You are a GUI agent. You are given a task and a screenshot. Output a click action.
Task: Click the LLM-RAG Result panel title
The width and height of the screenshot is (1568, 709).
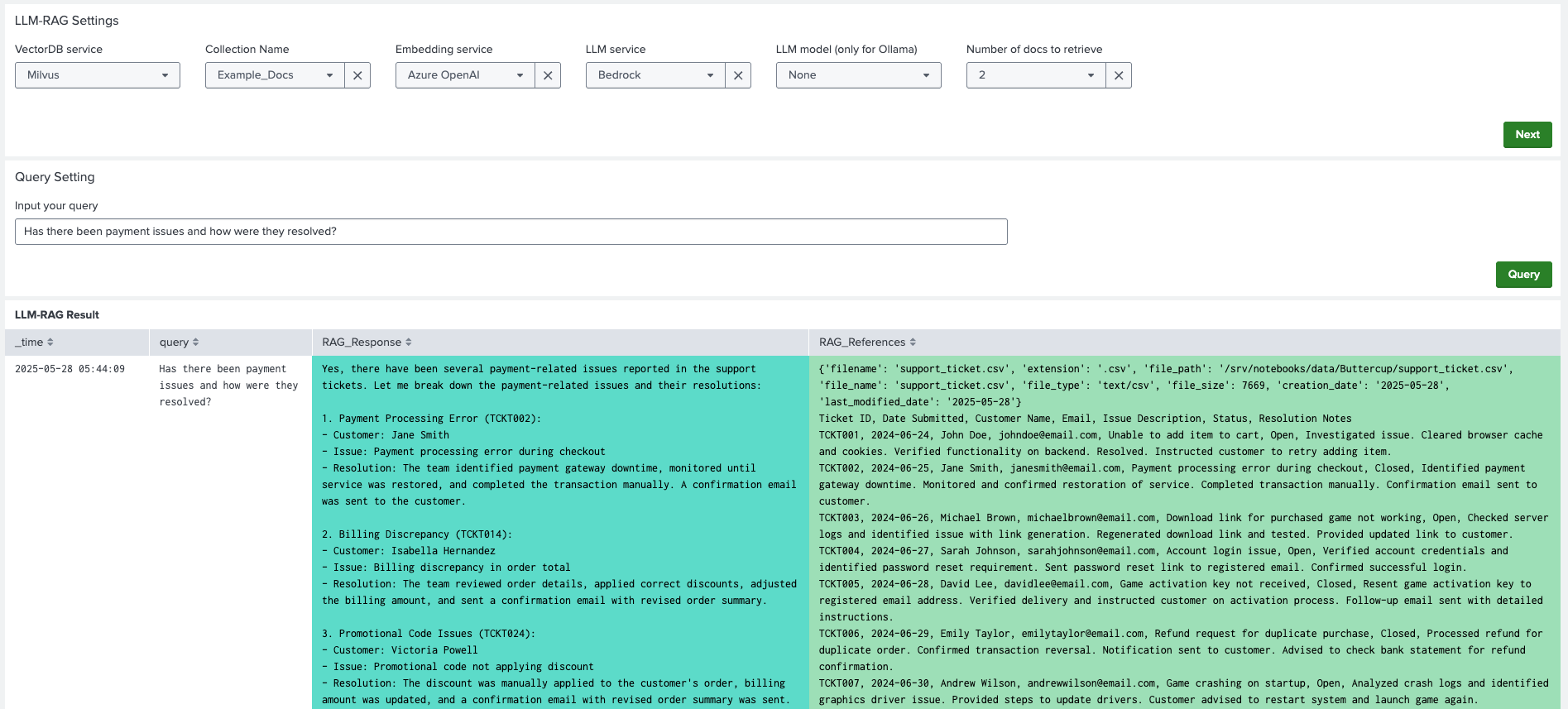(x=57, y=315)
